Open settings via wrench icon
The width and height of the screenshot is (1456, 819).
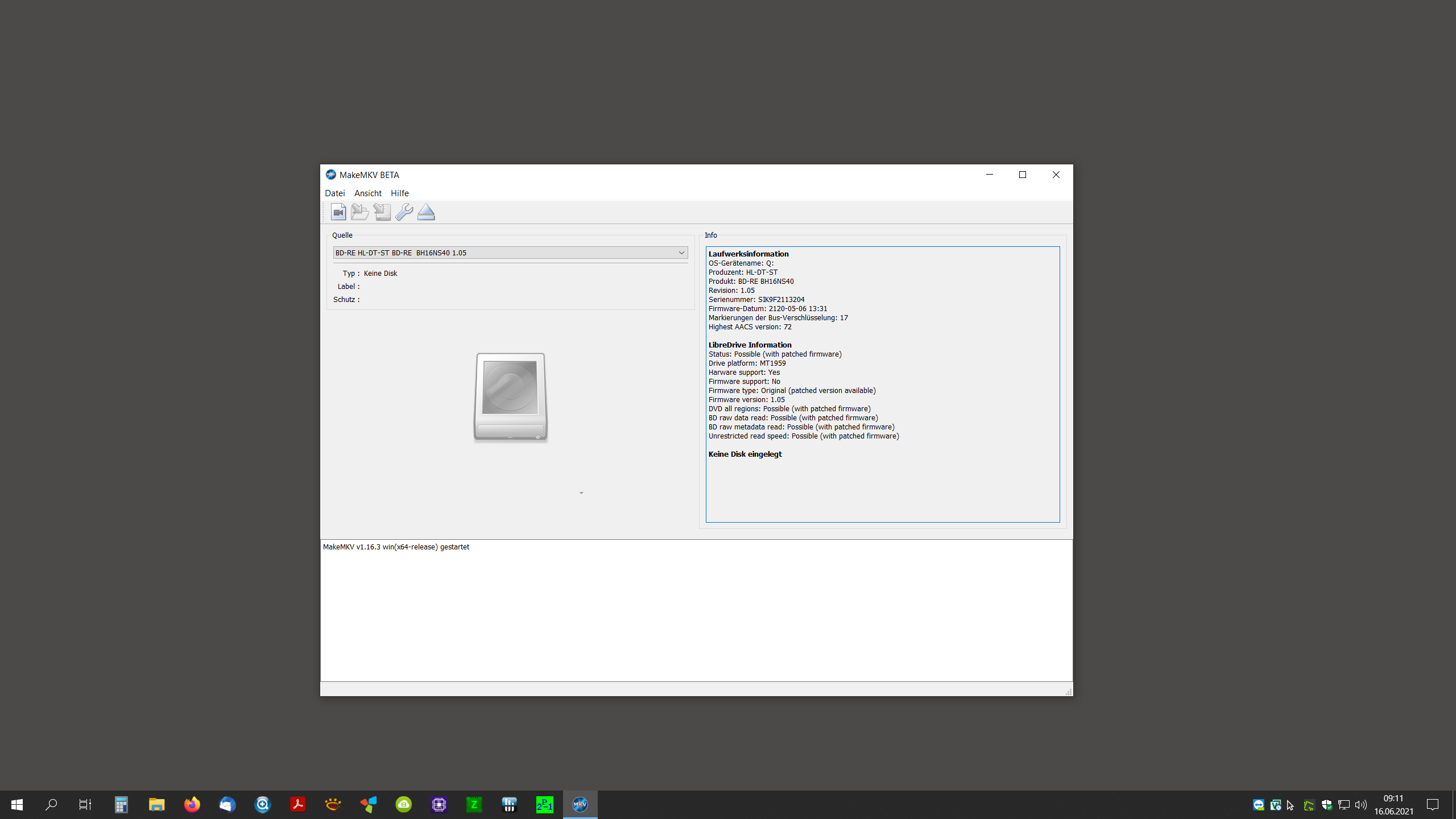(404, 212)
